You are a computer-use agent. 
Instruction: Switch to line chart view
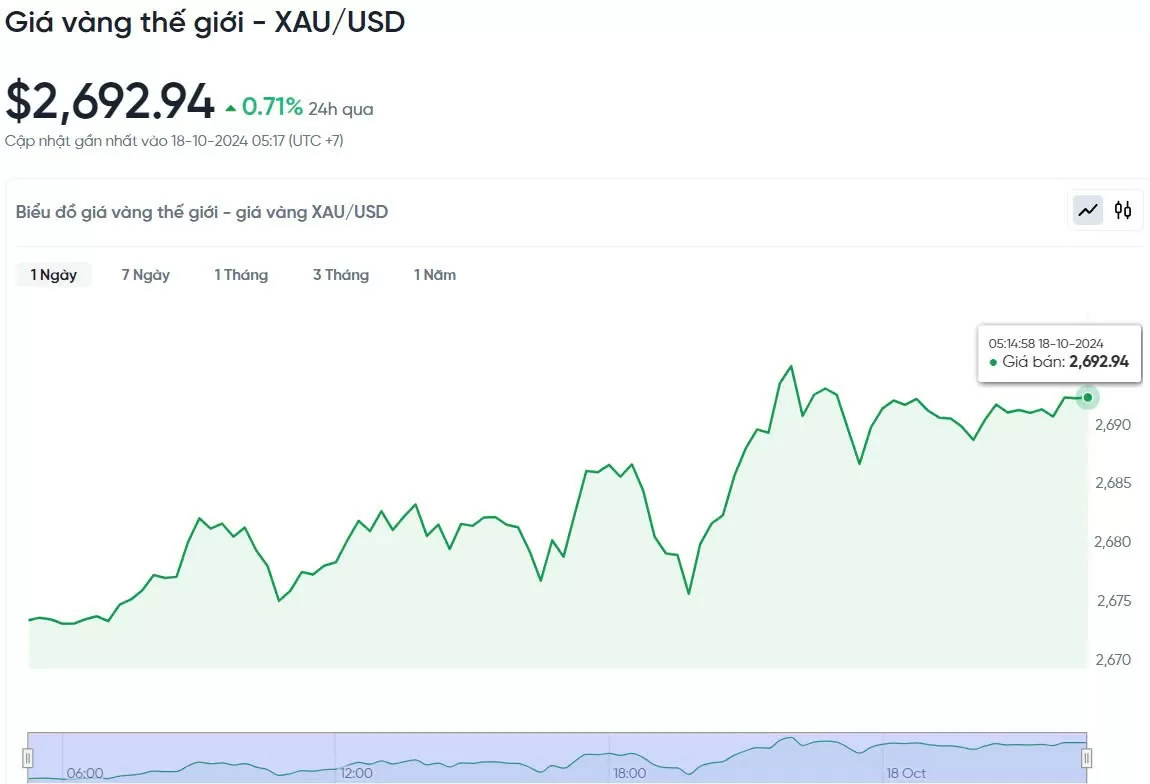pos(1088,210)
